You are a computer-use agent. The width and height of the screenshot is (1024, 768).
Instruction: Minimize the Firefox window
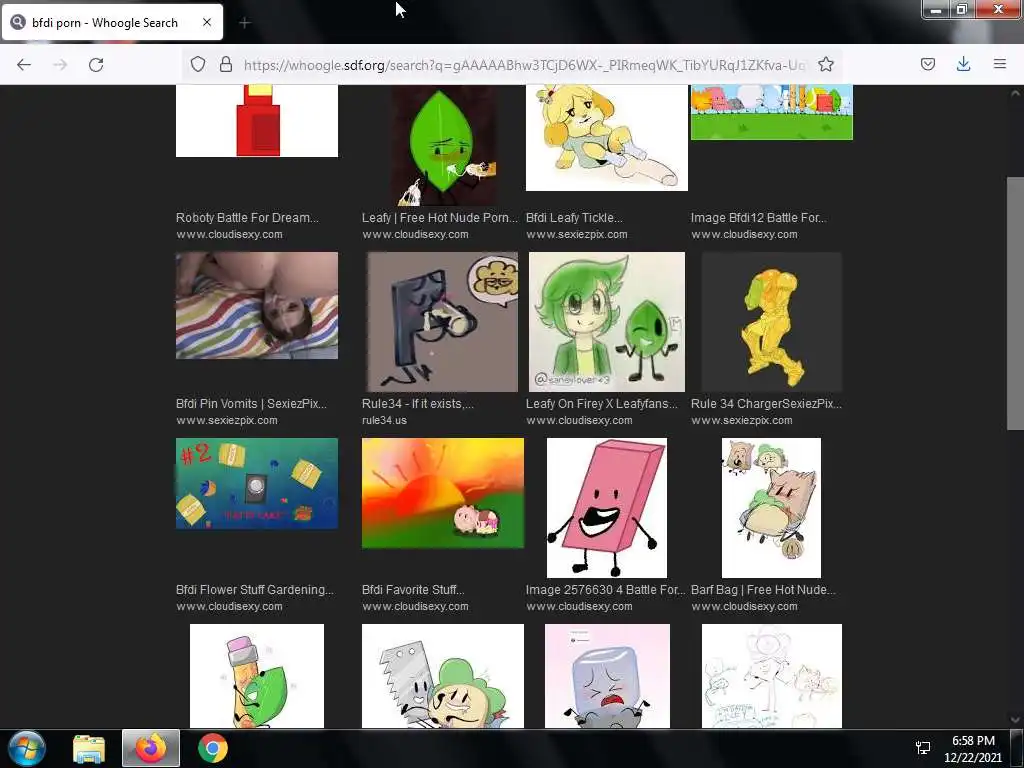(936, 9)
